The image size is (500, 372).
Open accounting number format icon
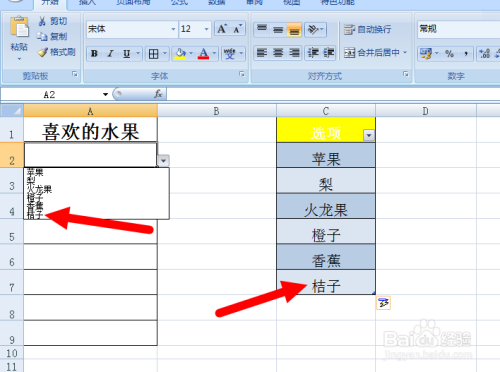point(426,53)
